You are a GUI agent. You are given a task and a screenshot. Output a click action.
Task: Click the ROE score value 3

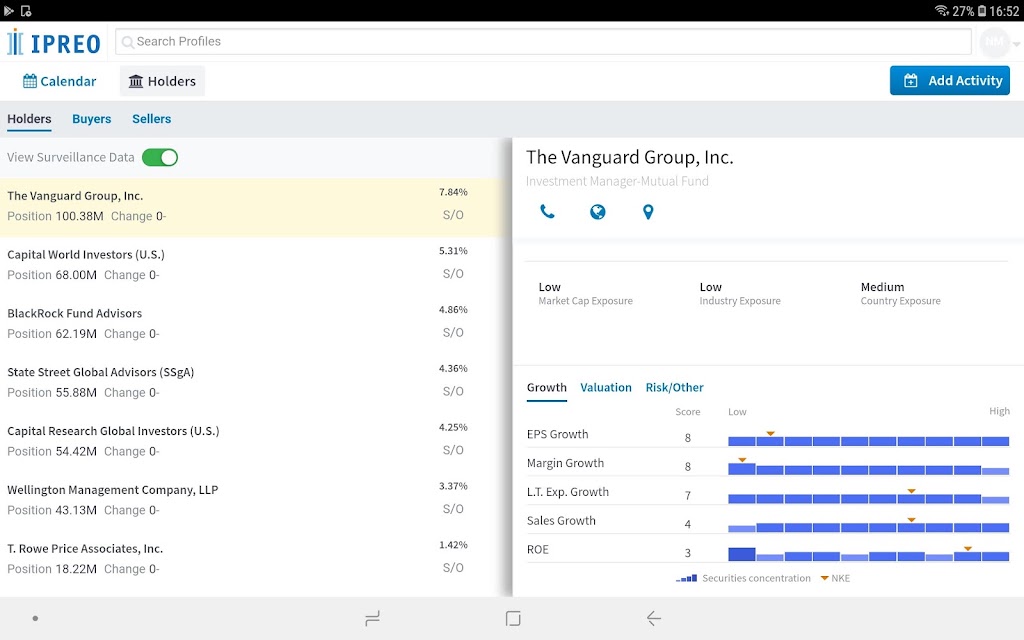[x=688, y=552]
